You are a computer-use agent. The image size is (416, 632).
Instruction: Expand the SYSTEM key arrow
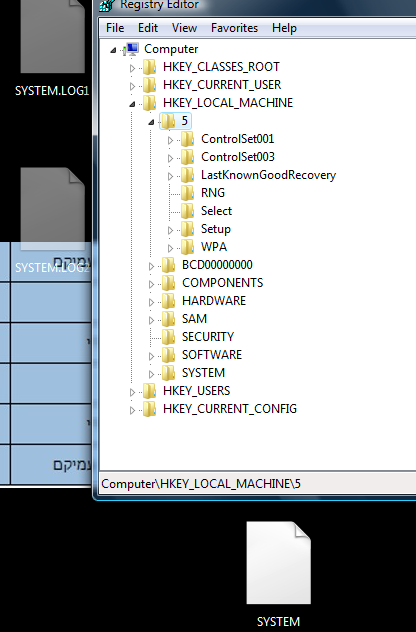[151, 374]
